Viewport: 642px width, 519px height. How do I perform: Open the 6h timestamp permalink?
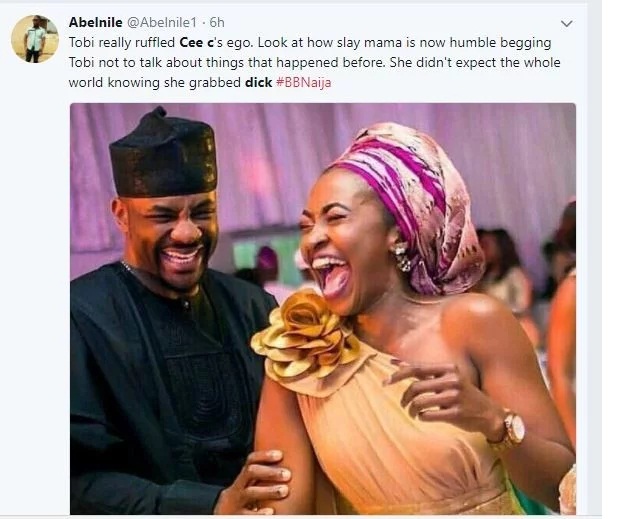pos(217,22)
